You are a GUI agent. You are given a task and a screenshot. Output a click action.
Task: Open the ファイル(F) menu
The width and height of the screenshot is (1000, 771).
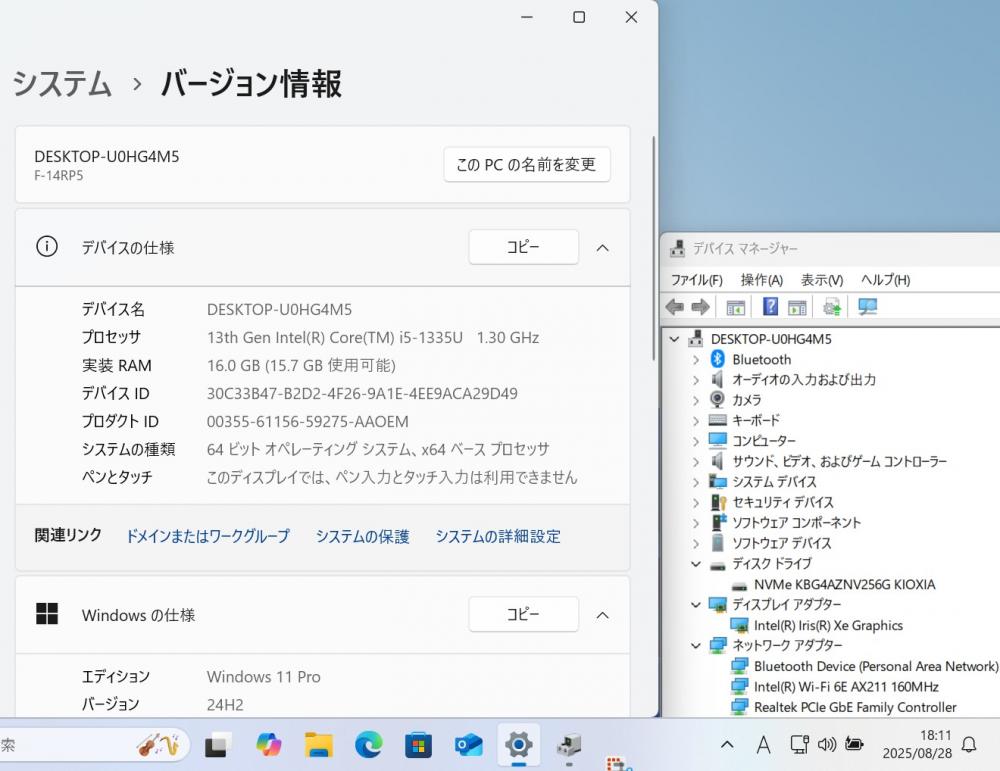pyautogui.click(x=696, y=280)
